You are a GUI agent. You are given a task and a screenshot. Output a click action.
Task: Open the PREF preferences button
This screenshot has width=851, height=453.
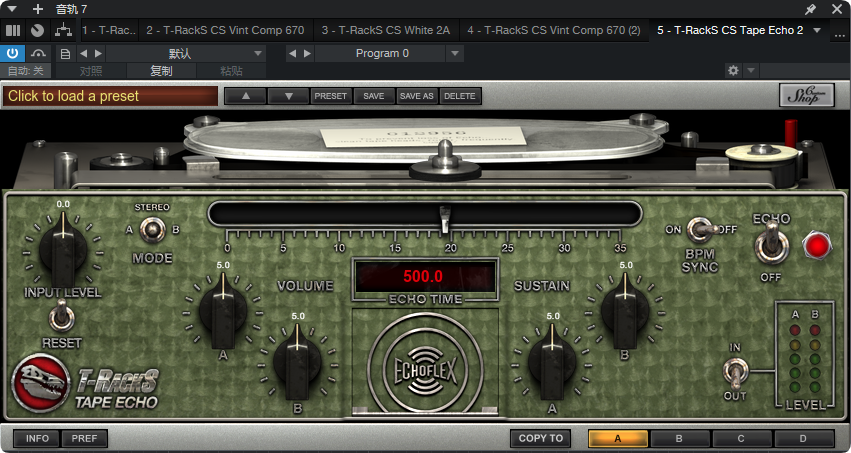[x=84, y=438]
